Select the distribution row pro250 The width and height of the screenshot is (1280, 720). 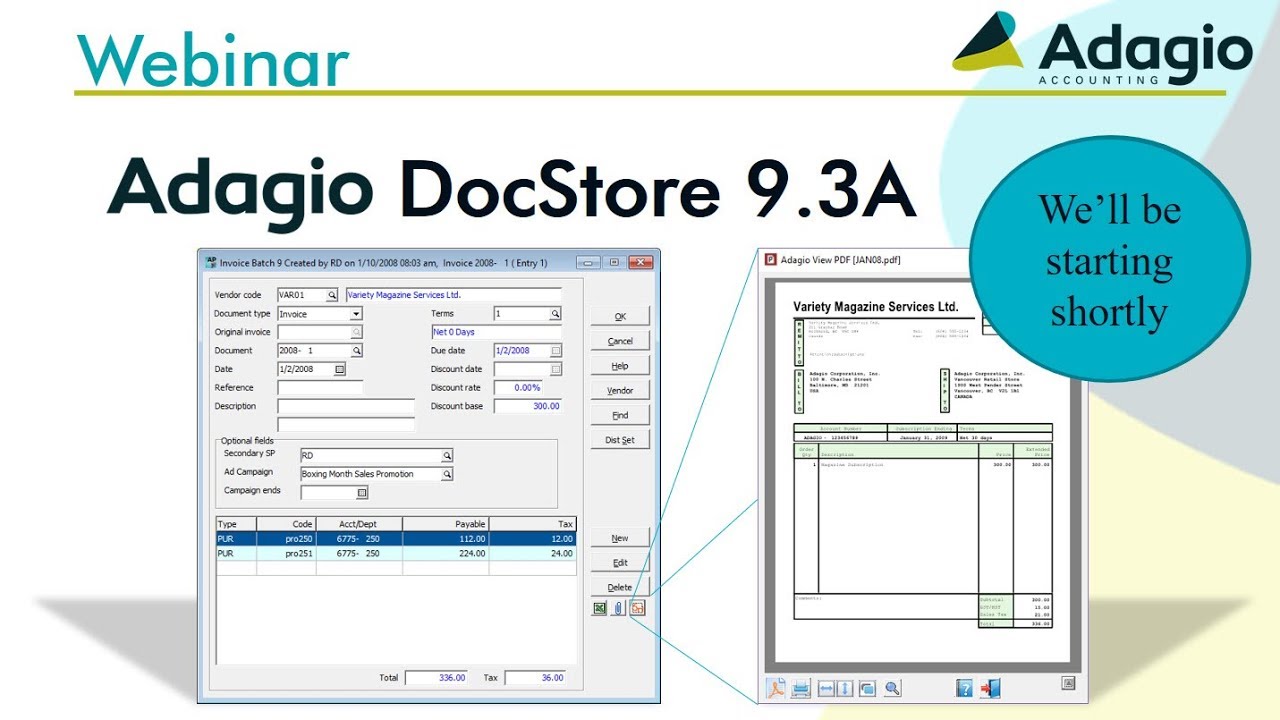pos(396,539)
